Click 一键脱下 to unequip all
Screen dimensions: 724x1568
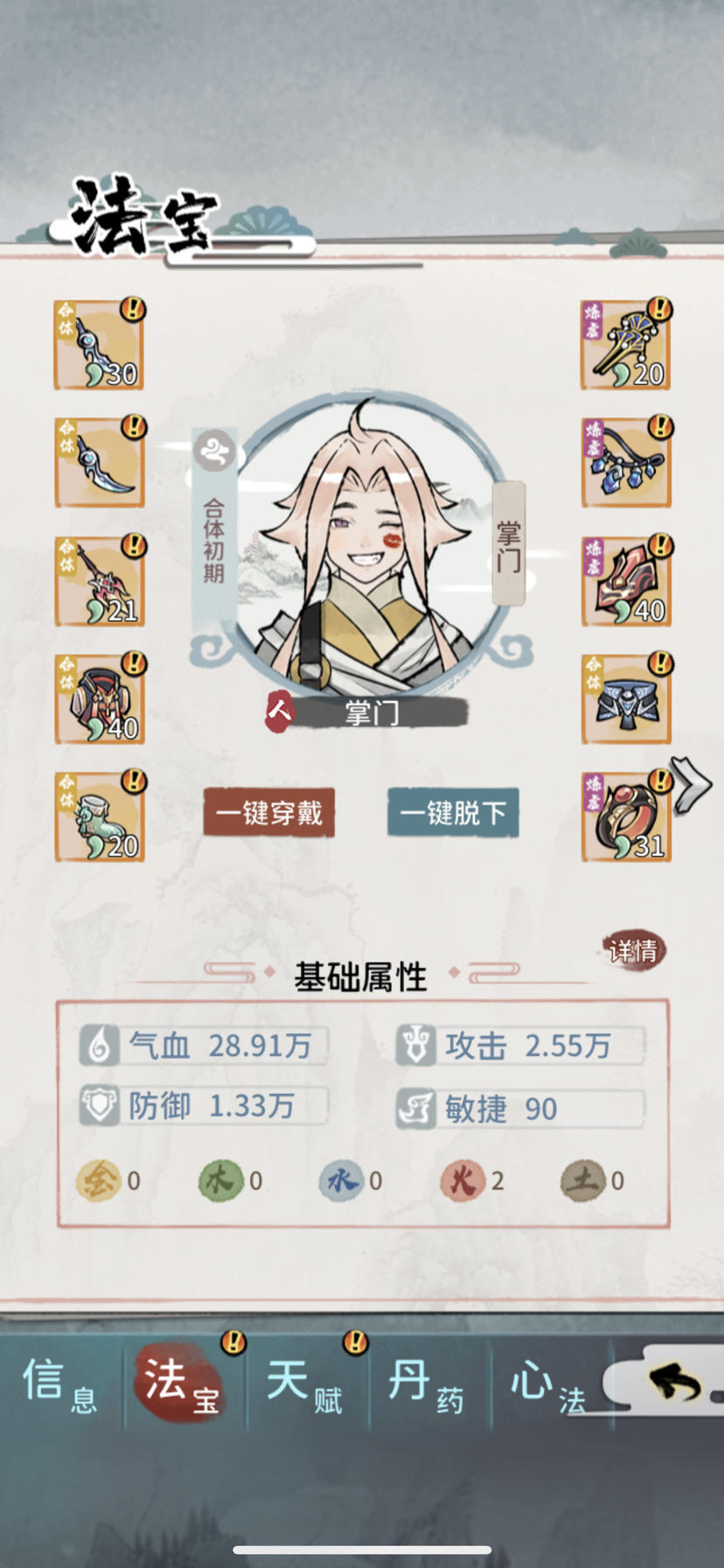(x=453, y=813)
